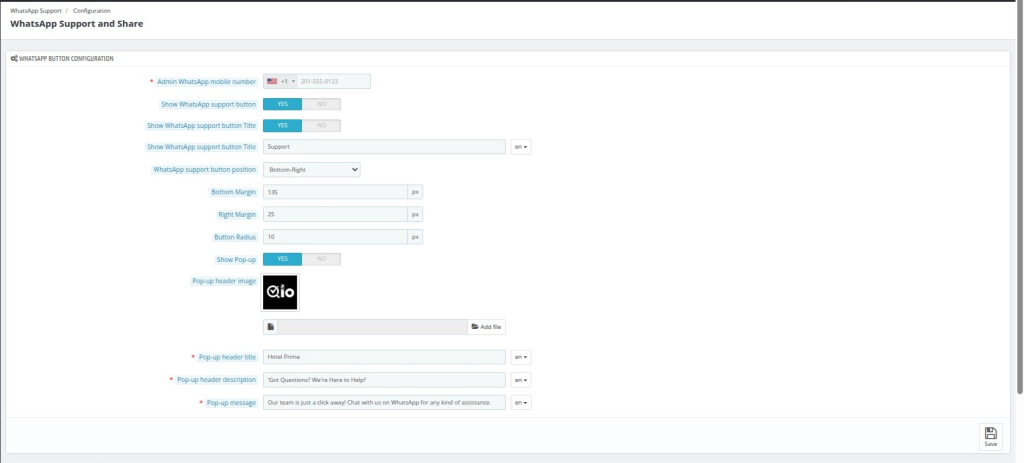Click the Right Margin field showing 25
The image size is (1024, 463).
tap(336, 214)
